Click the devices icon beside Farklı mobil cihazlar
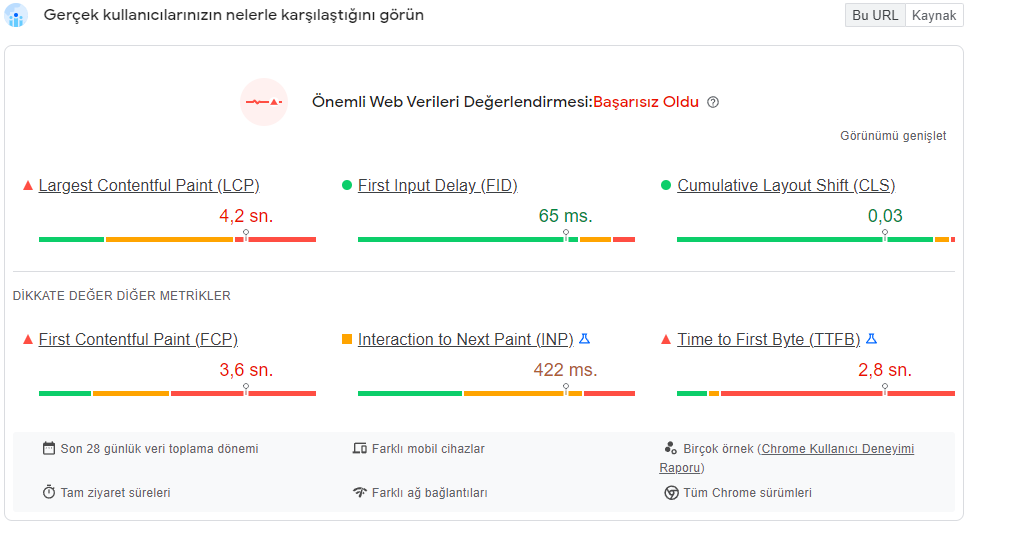The image size is (1027, 537). [x=360, y=449]
